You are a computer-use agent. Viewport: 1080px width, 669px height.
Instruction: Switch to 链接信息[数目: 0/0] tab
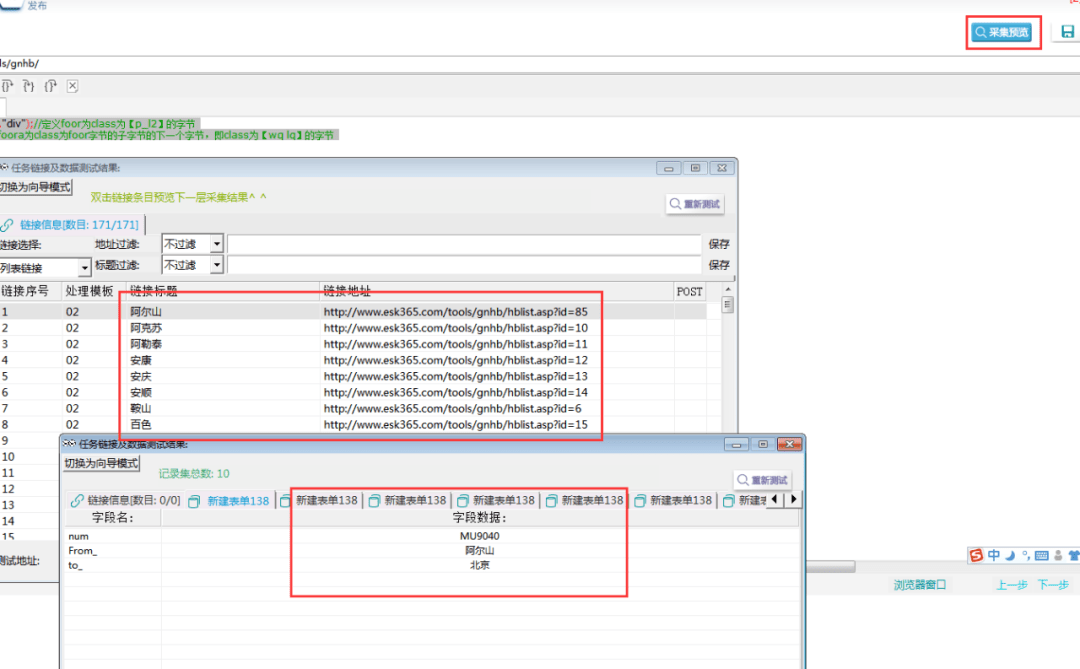pos(125,501)
